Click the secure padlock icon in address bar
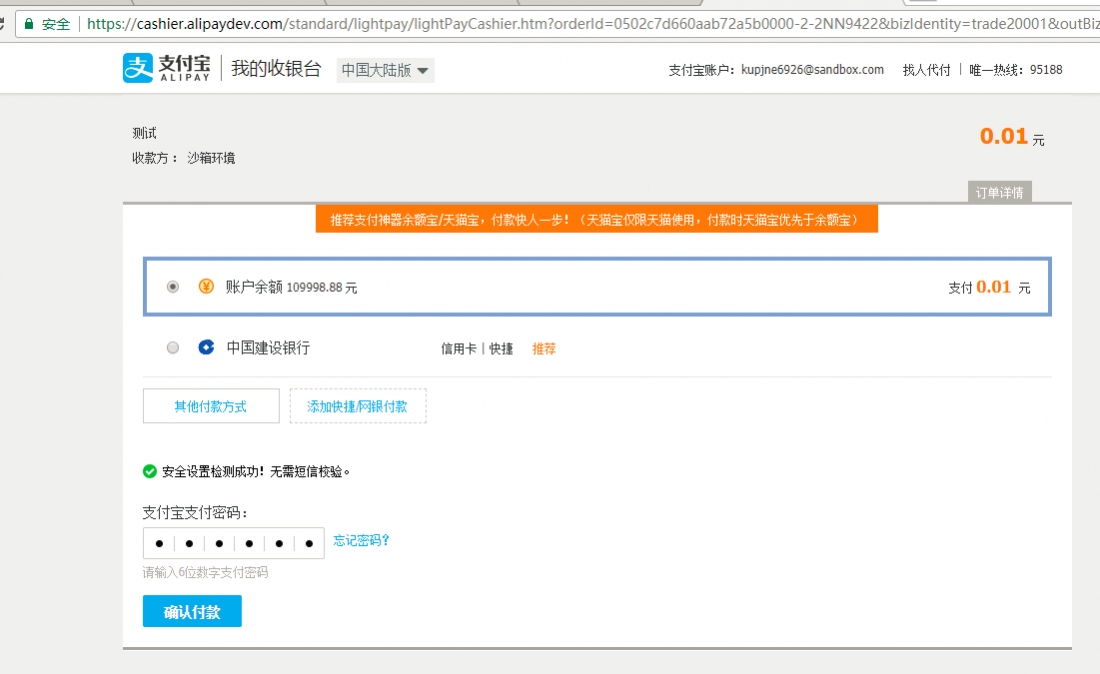1100x674 pixels. pos(29,24)
